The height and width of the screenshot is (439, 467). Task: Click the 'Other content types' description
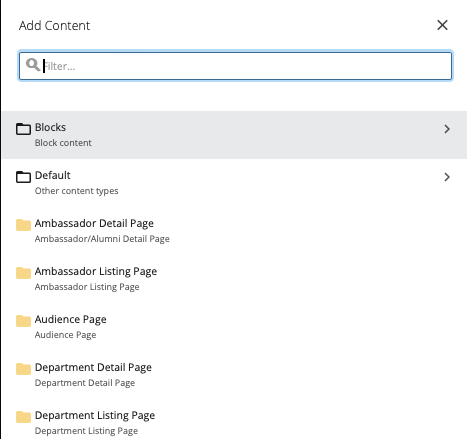(x=76, y=191)
